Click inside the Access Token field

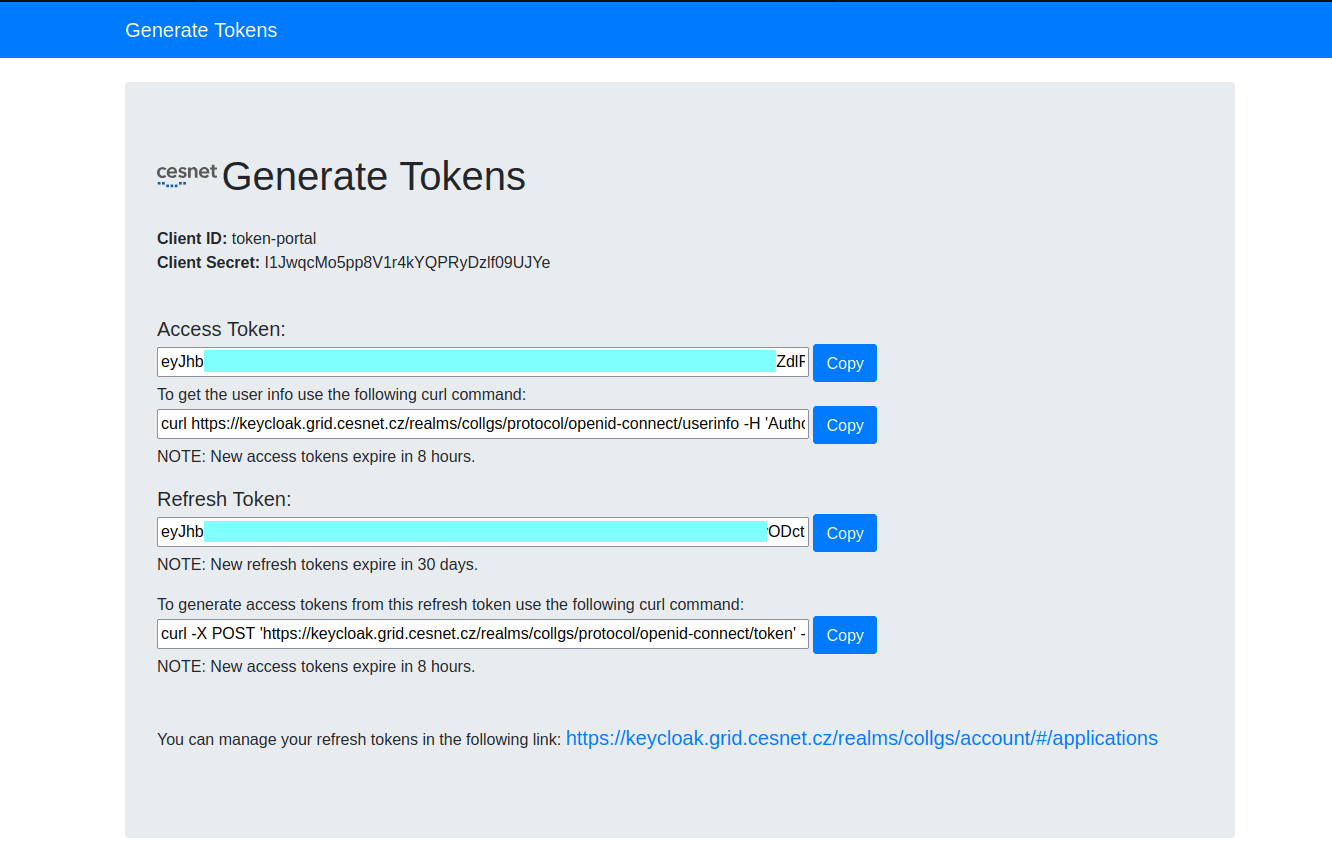(482, 362)
